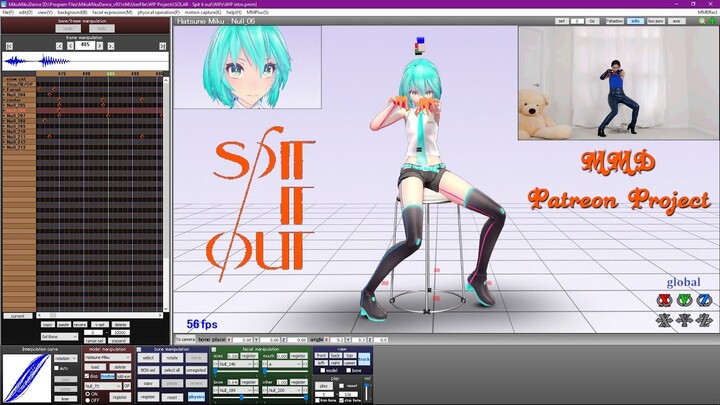
Task: Toggle the stop frame checkbox
Action: pyautogui.click(x=341, y=400)
